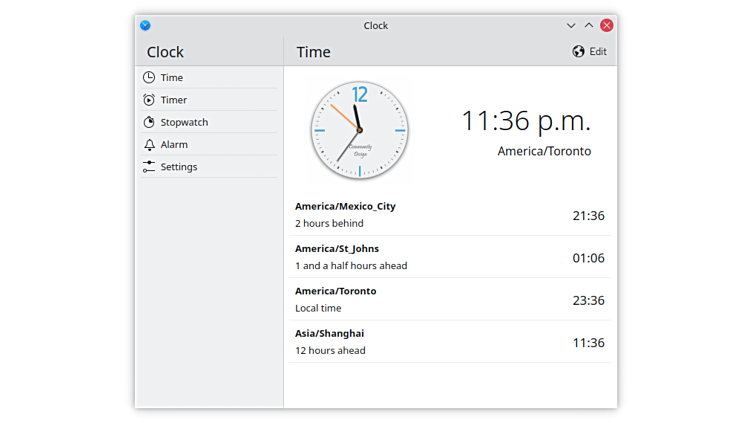
Task: Minimize the Clock window
Action: click(571, 25)
